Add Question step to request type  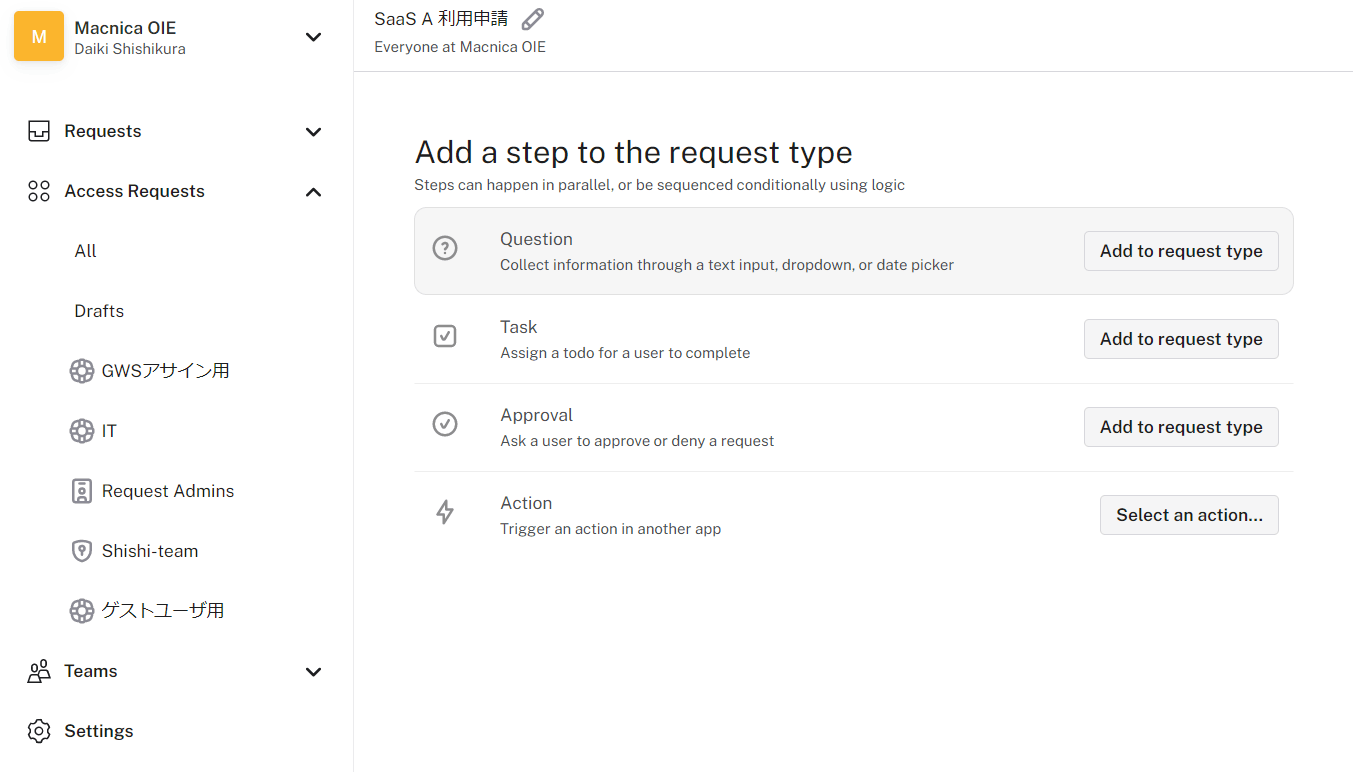(x=1180, y=251)
